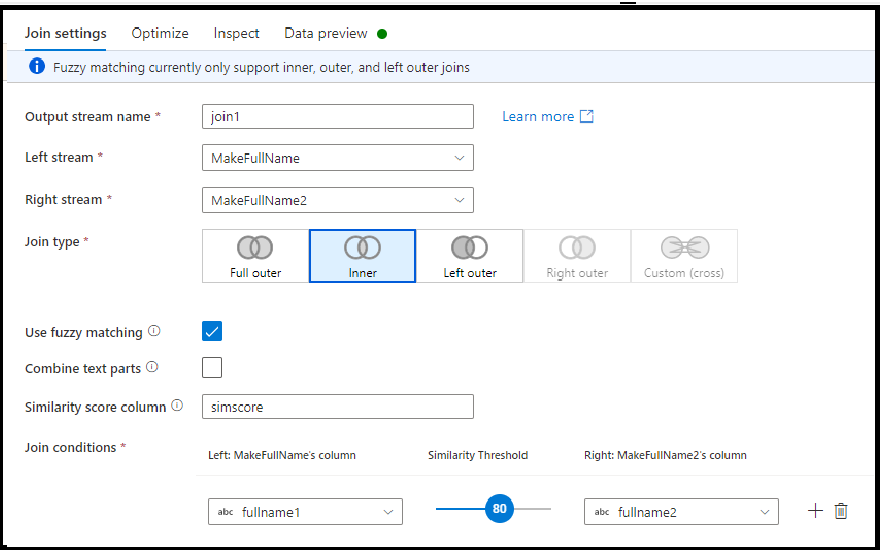The height and width of the screenshot is (552, 880).
Task: Click the info icon beside Use fuzzy matching
Action: point(154,331)
